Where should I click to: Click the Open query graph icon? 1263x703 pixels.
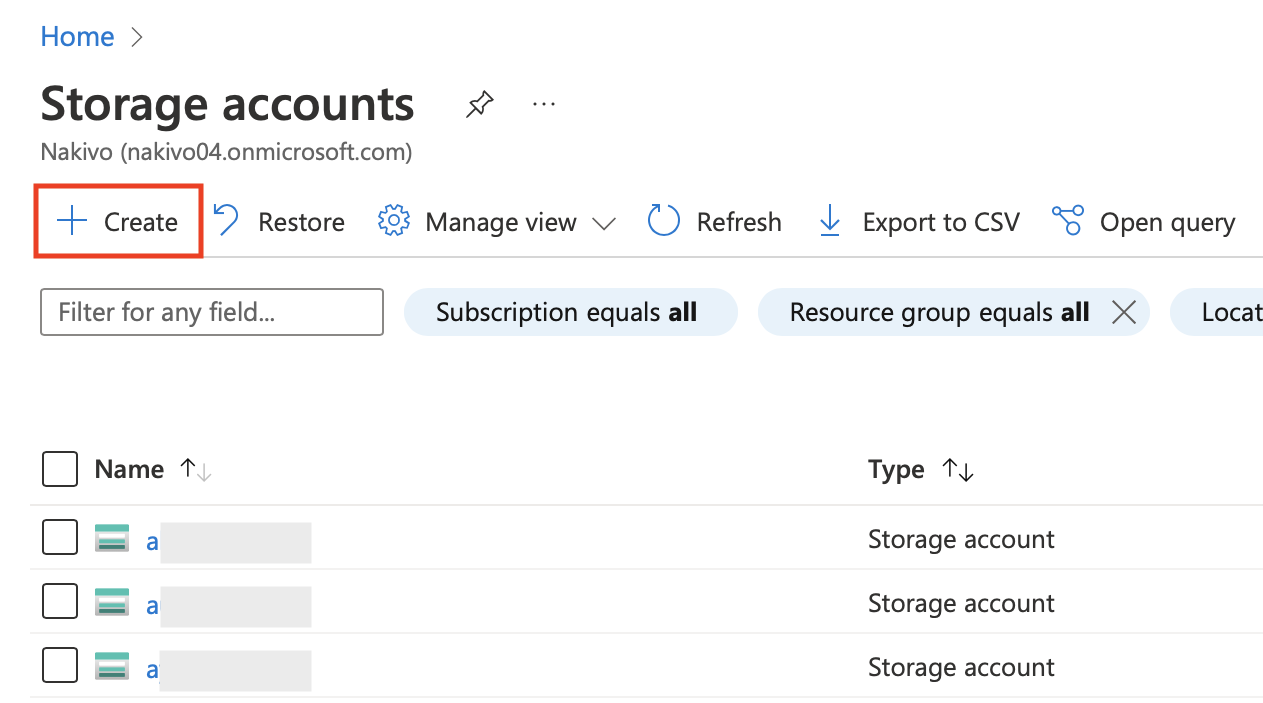pos(1068,221)
